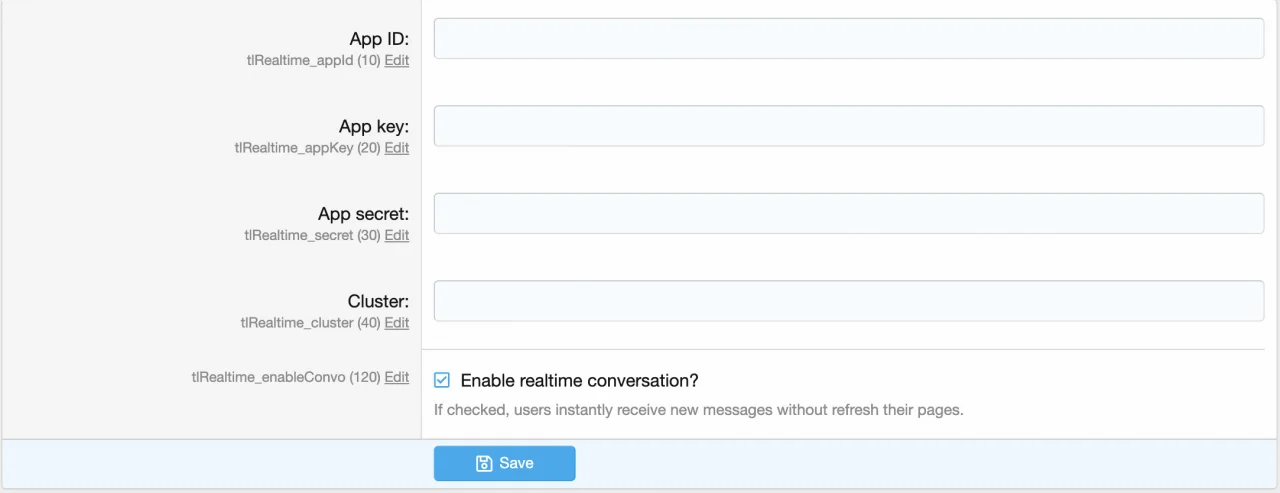1280x493 pixels.
Task: Click Edit beside tlRealtime_enableConvo
Action: (x=397, y=377)
